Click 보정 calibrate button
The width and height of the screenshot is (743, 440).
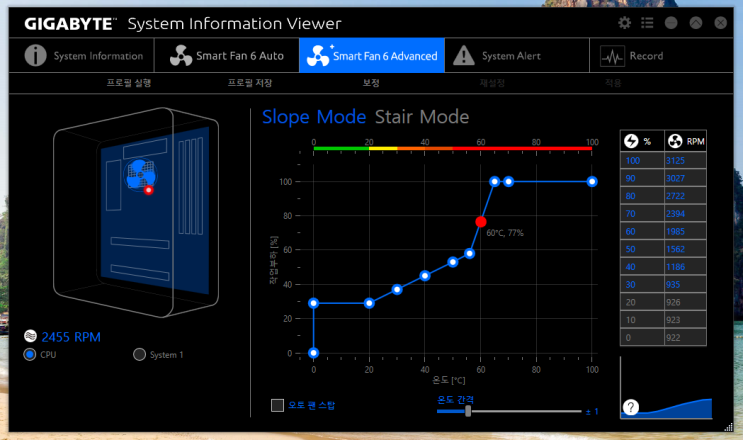pos(371,83)
